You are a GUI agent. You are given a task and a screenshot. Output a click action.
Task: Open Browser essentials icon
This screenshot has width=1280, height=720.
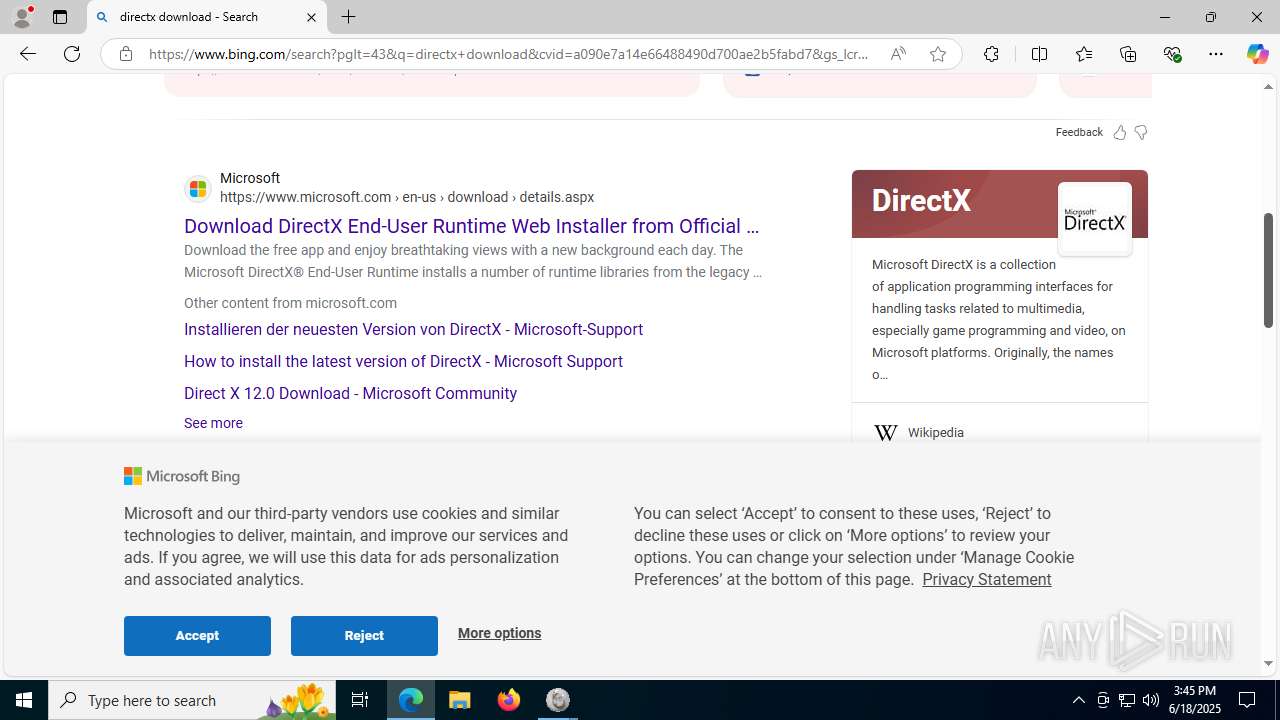click(1172, 54)
